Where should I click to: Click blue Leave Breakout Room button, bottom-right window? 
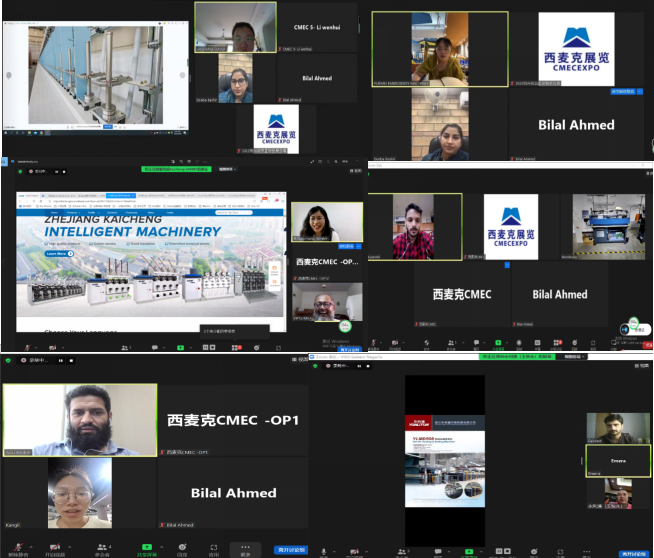tap(634, 554)
